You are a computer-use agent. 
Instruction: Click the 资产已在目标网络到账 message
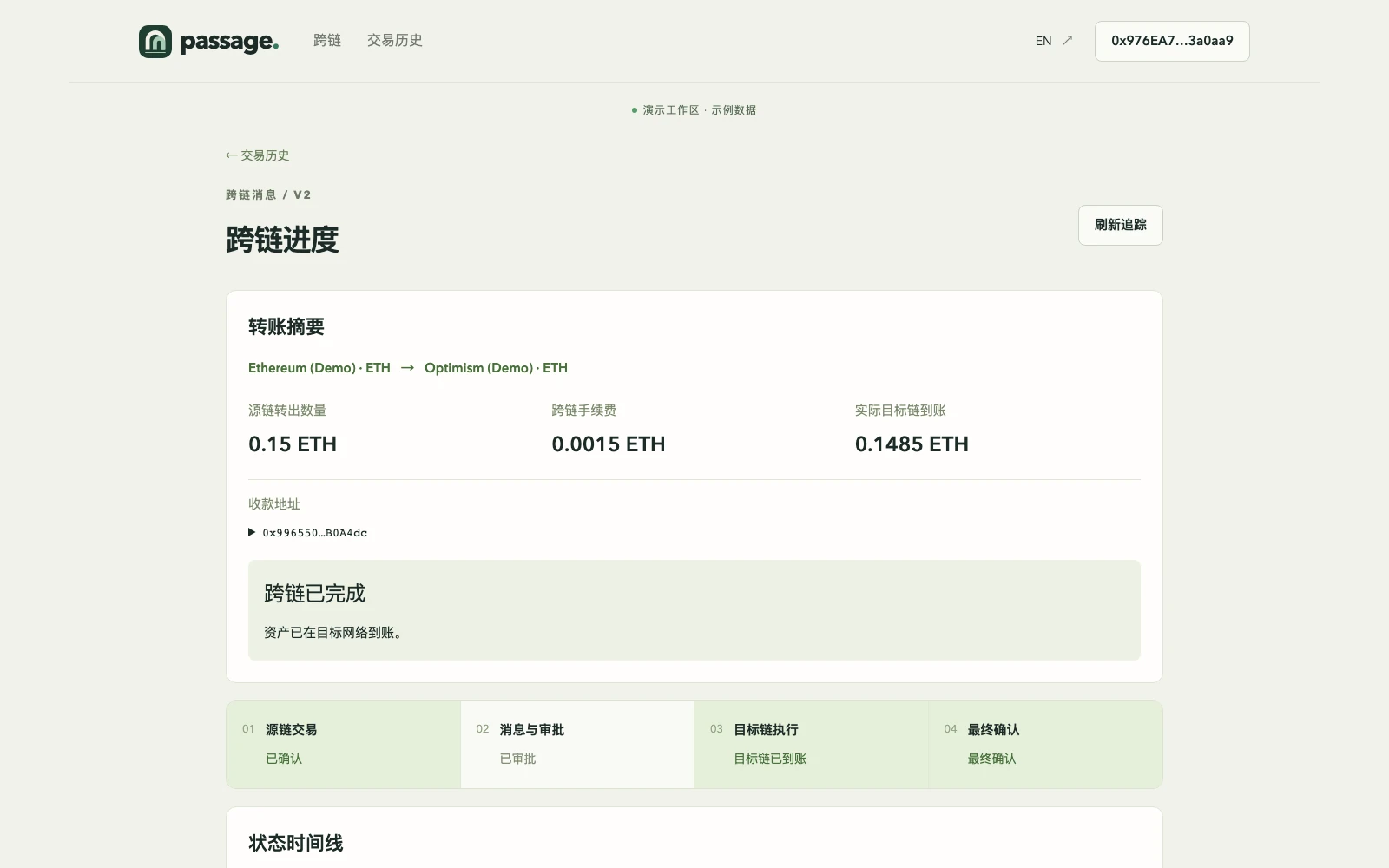click(333, 633)
